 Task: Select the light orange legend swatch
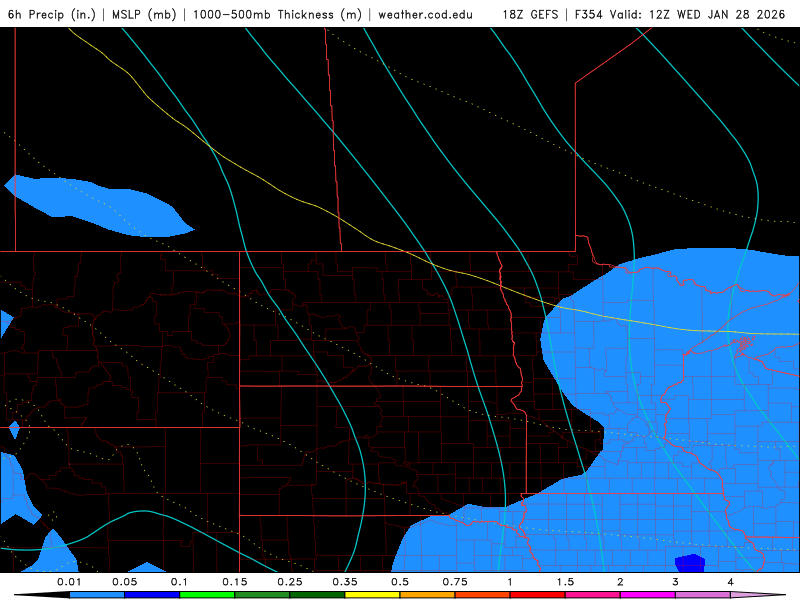point(428,595)
